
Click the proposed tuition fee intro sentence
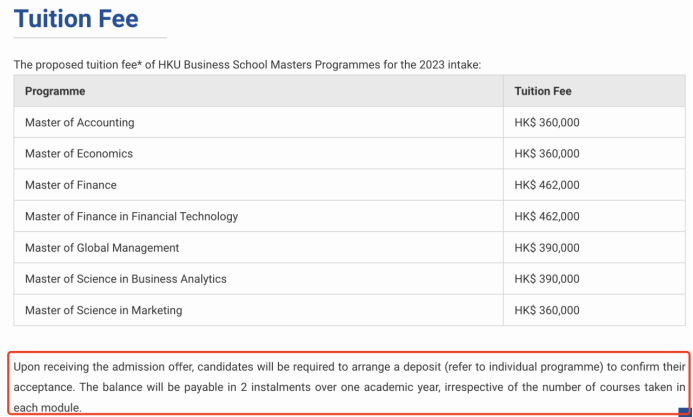tap(247, 64)
